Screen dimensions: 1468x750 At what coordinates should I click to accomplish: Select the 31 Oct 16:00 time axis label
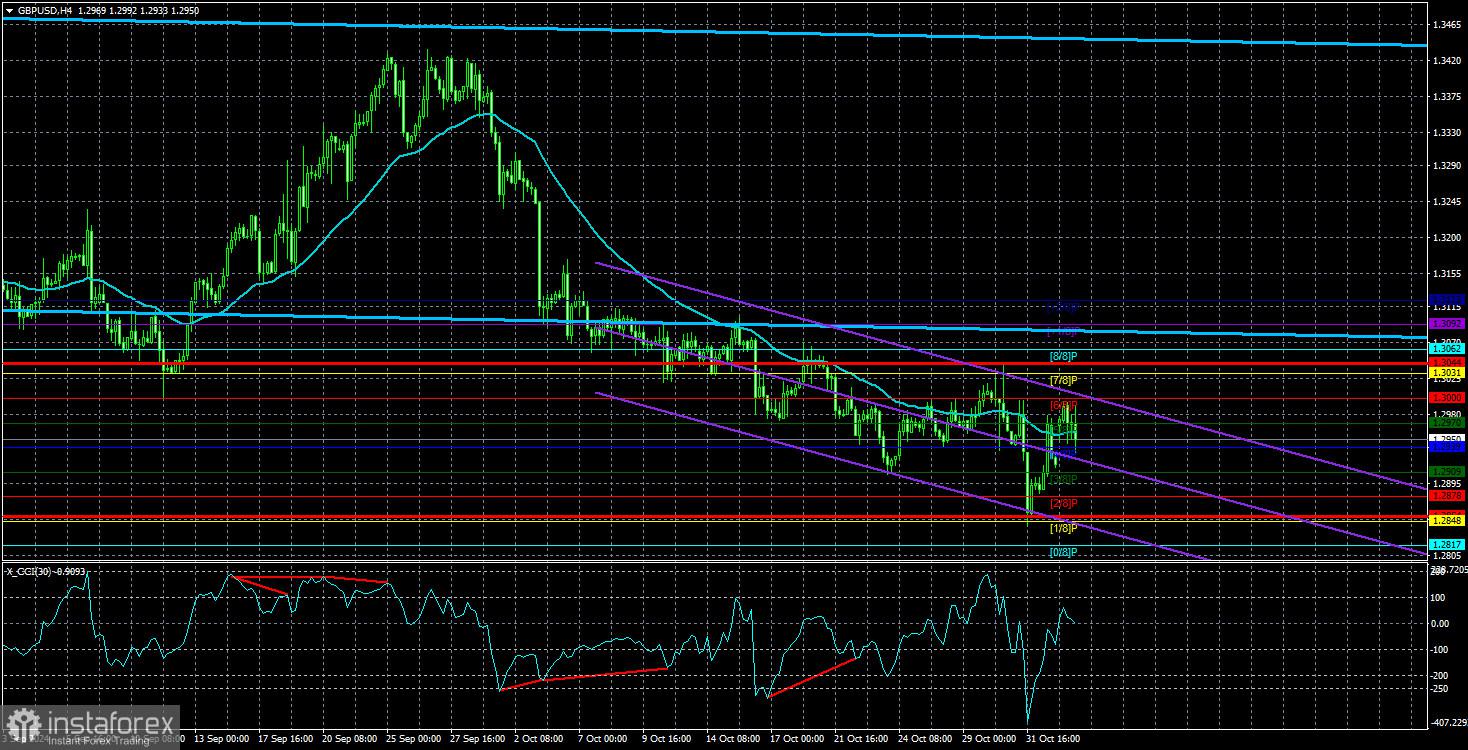tap(1053, 739)
